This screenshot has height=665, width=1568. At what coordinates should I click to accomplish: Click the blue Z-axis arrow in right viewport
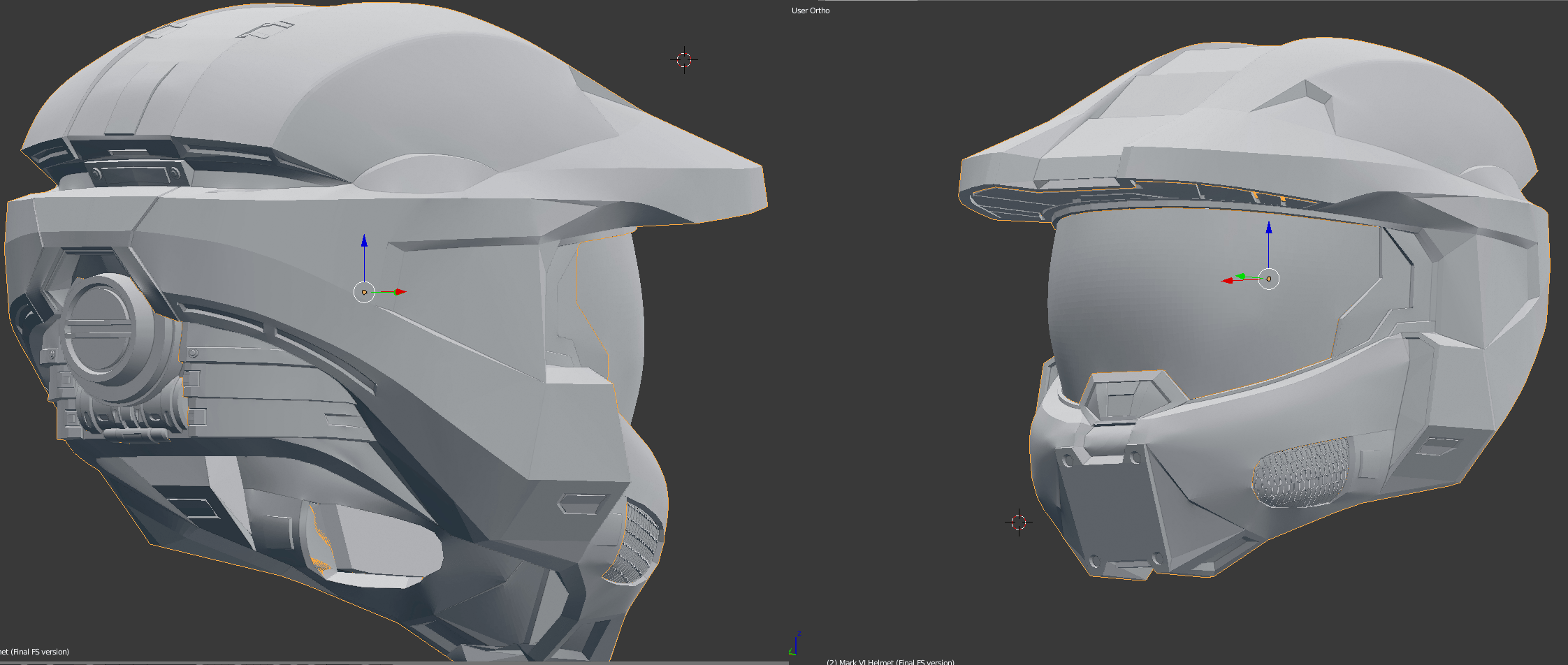click(1269, 228)
